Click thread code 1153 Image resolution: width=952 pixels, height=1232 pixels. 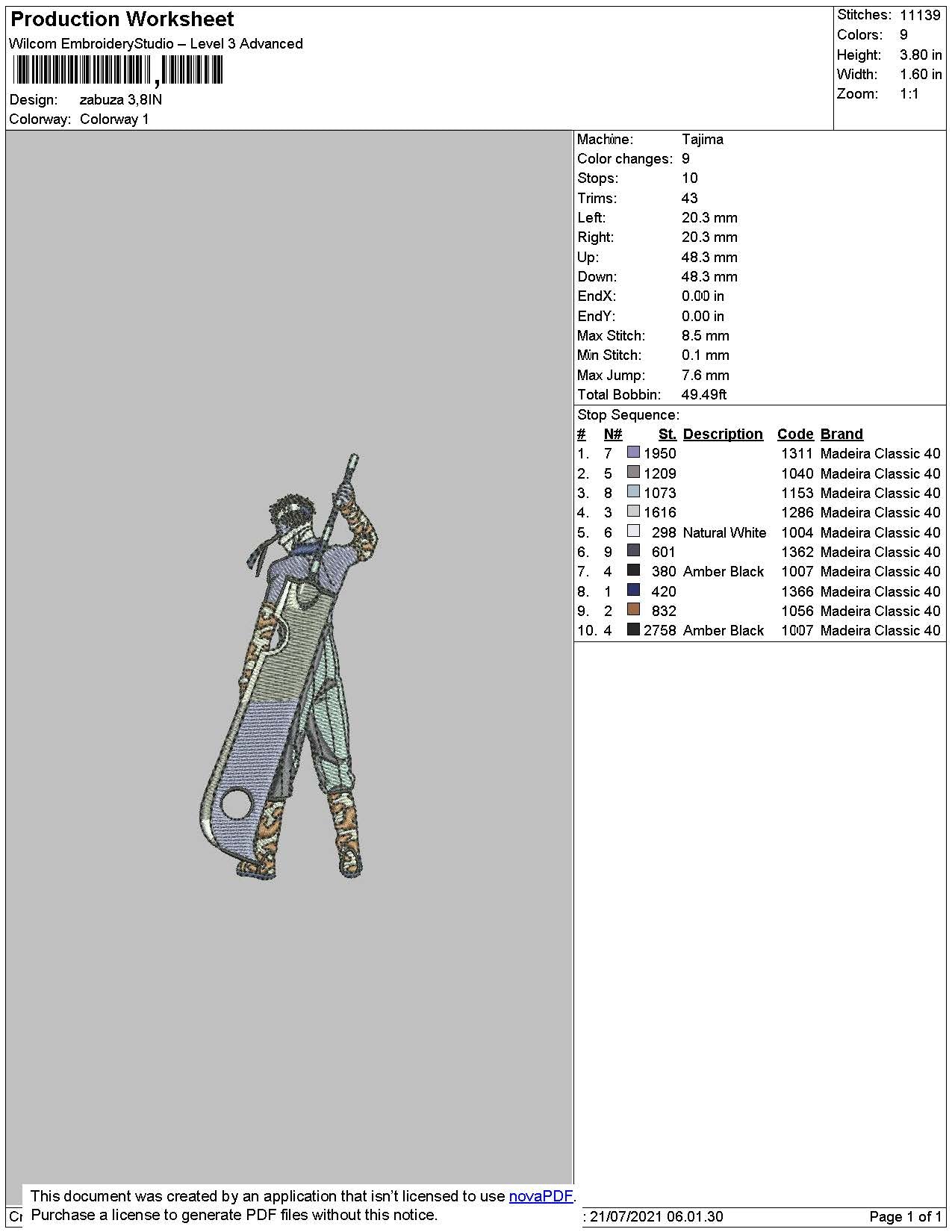(797, 493)
